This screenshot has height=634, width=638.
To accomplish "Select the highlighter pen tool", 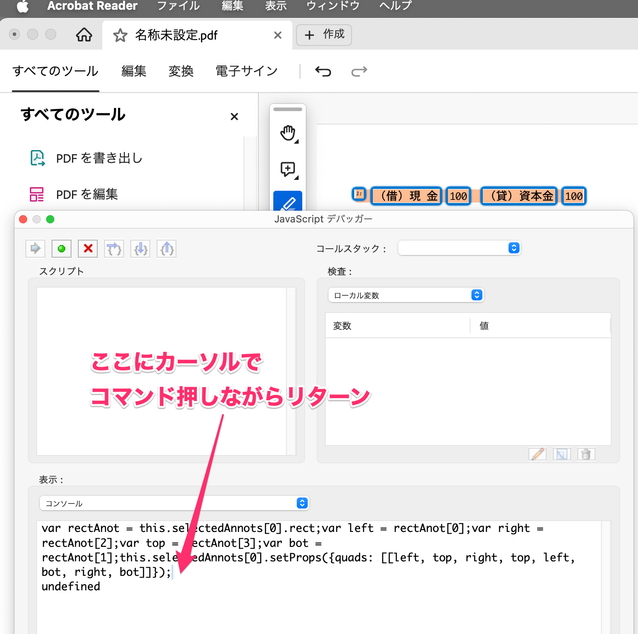I will 288,201.
